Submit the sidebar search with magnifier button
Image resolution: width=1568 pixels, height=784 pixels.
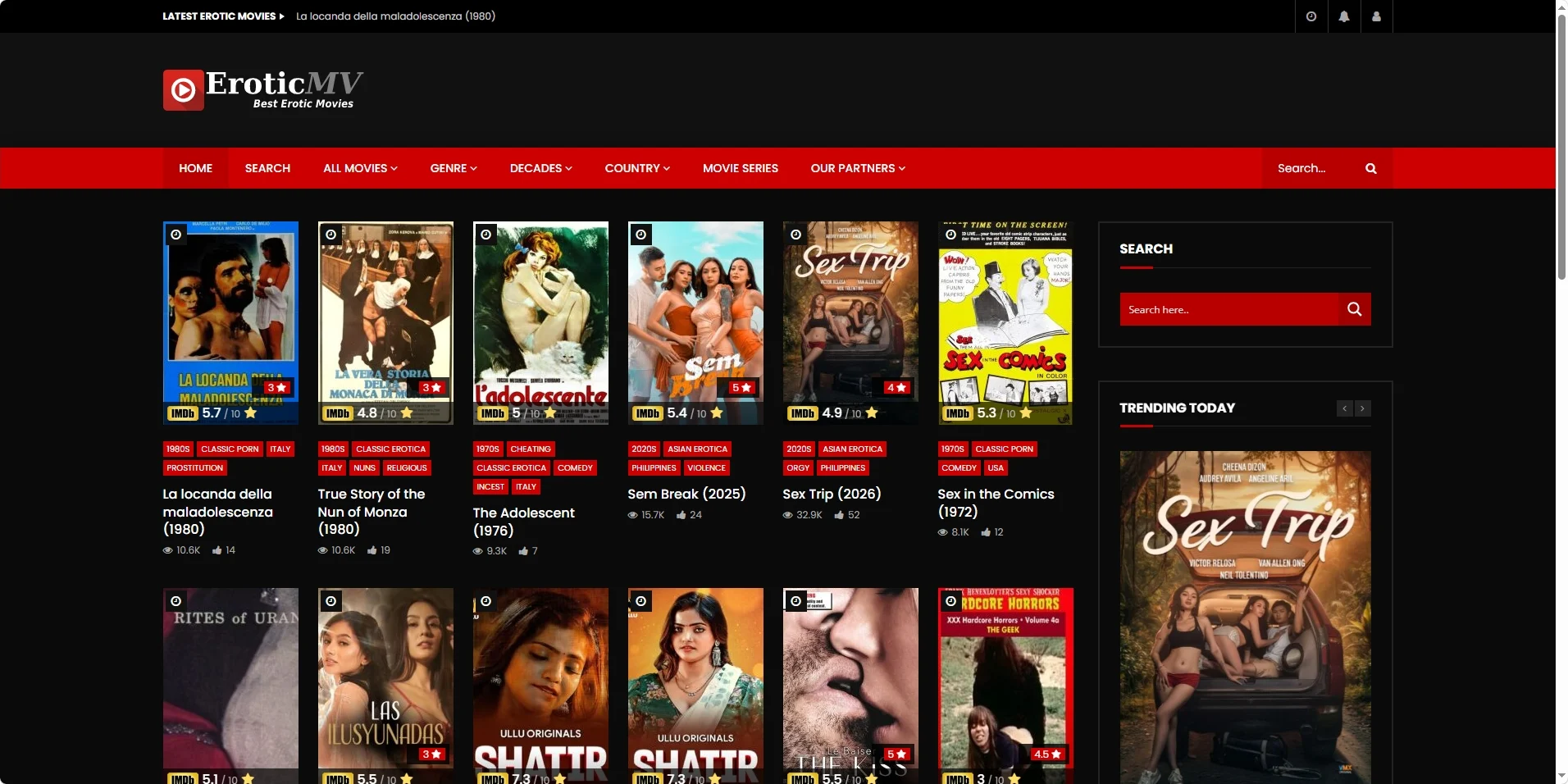point(1355,309)
